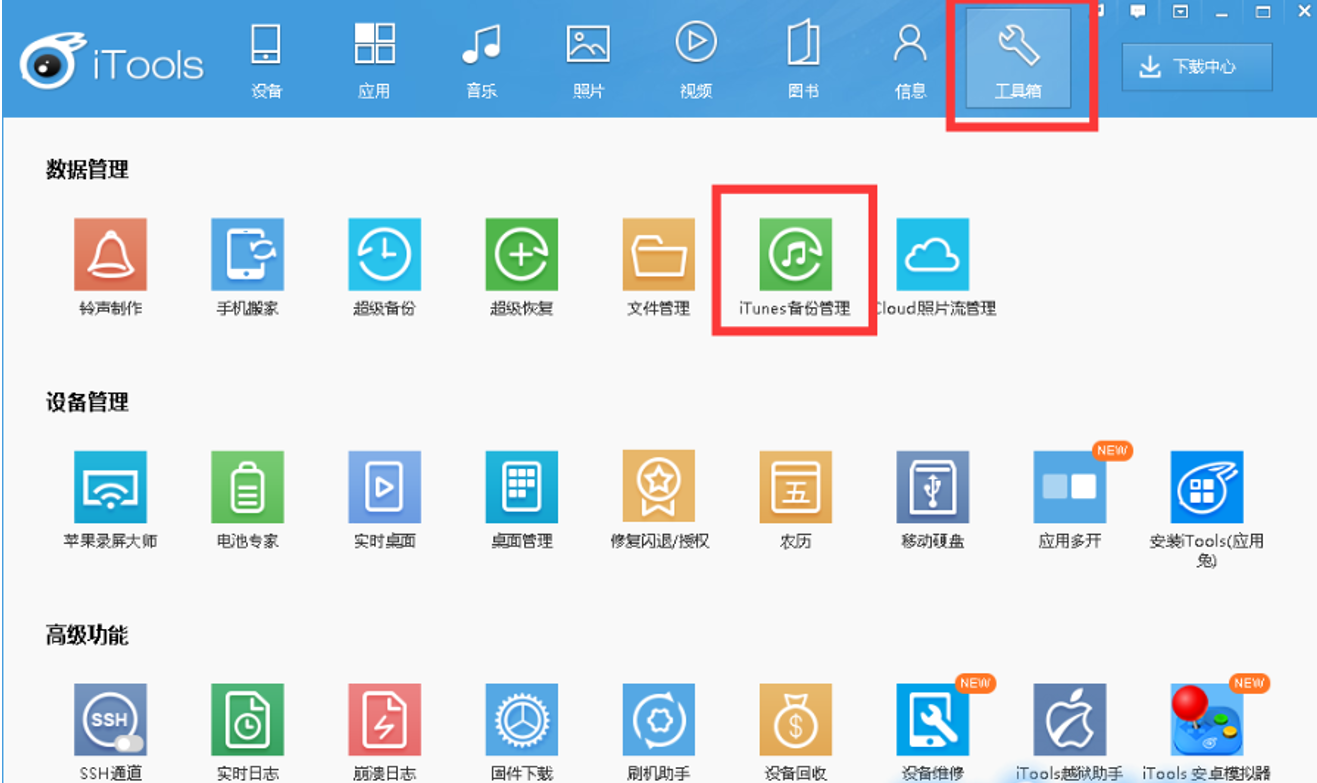The width and height of the screenshot is (1317, 783).
Task: Switch to the 设备 device tab
Action: pos(267,60)
